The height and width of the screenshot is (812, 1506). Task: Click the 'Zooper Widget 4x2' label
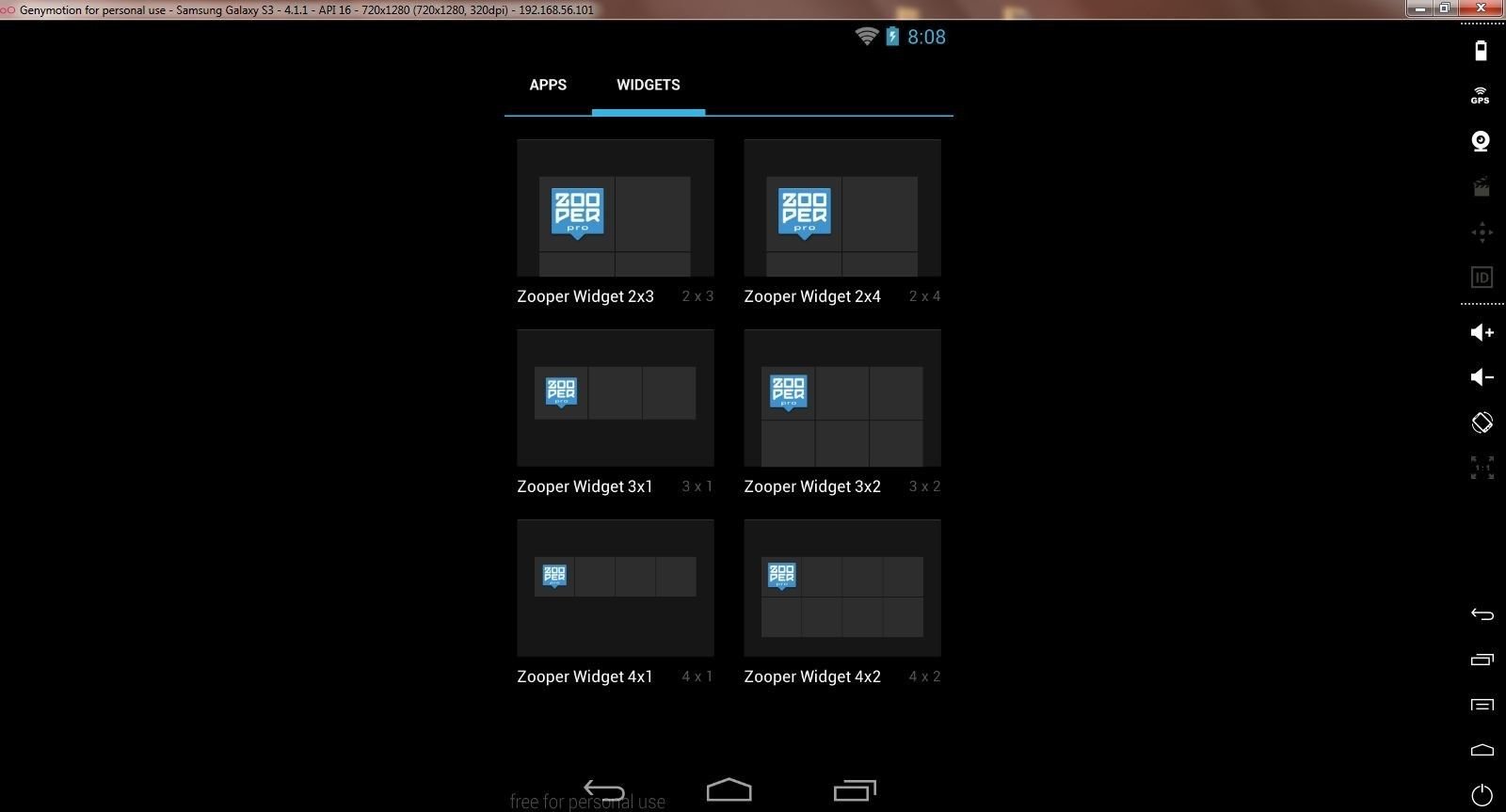812,677
